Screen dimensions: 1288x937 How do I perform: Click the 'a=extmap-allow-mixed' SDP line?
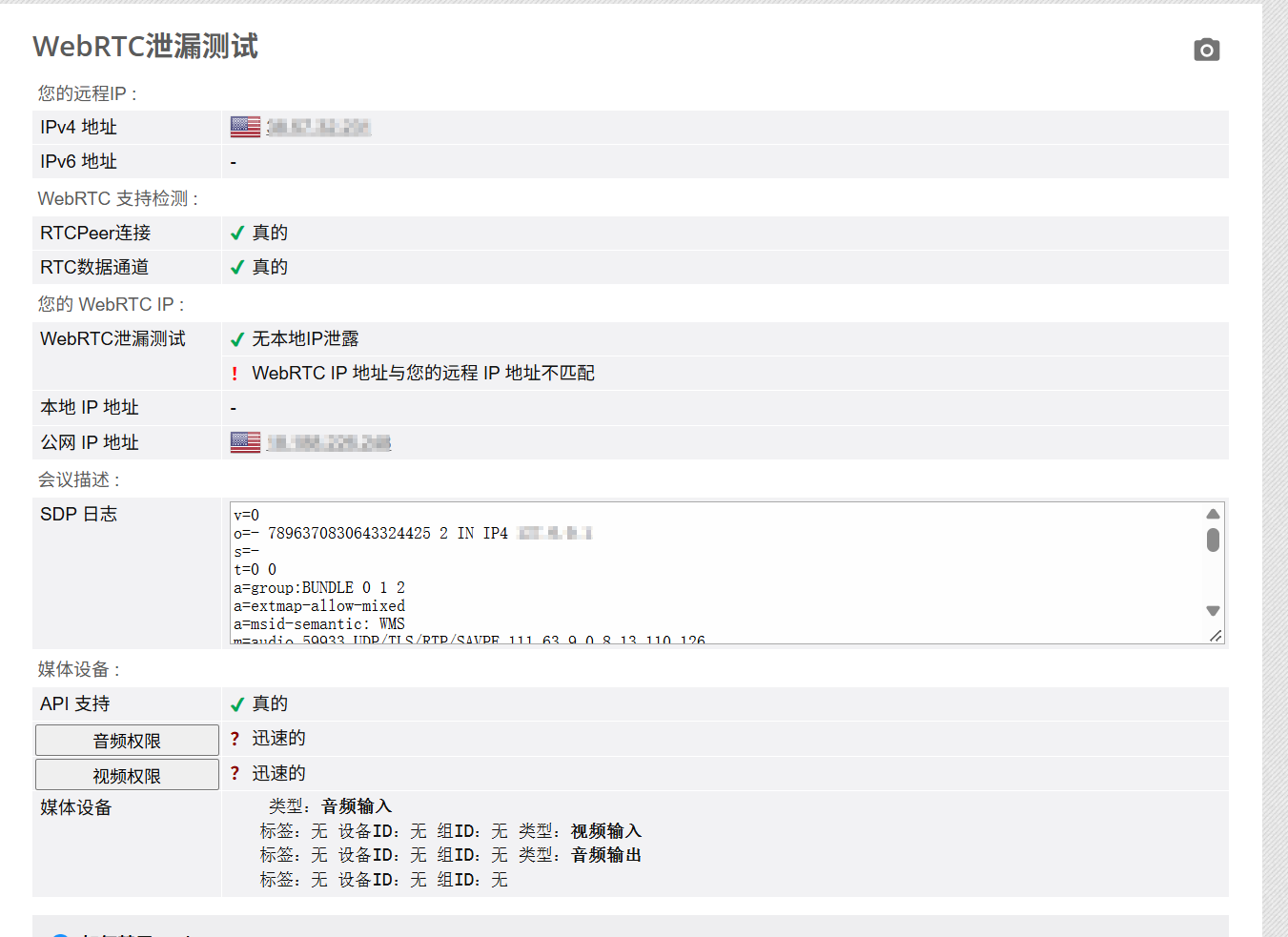coord(319,606)
